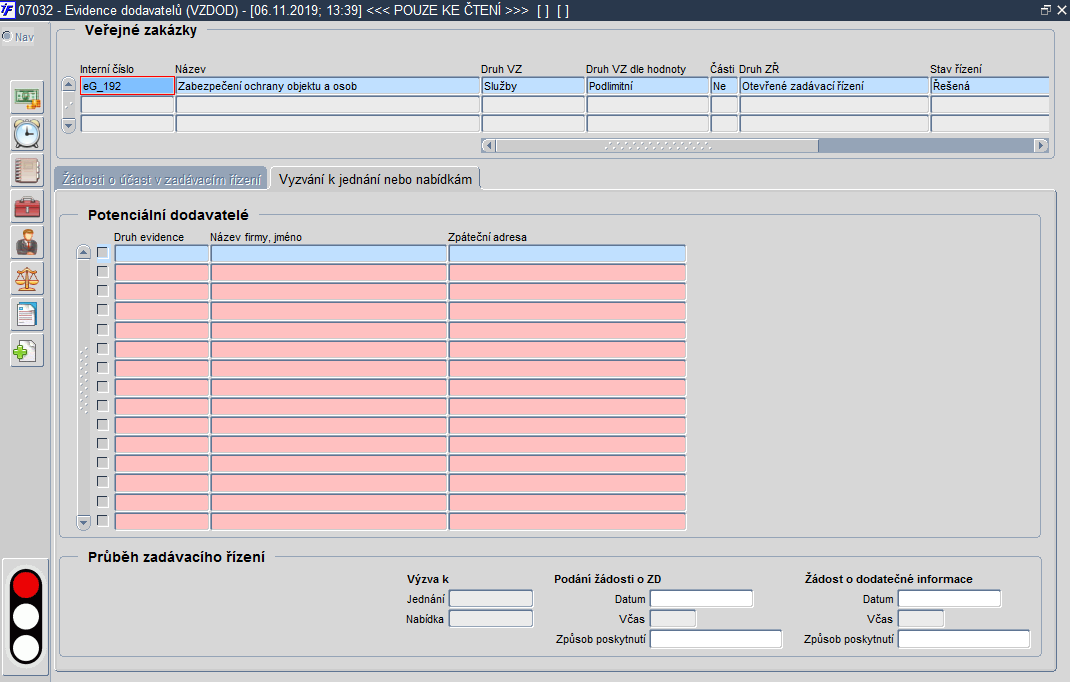Tick the checkbox of last supplier row
The width and height of the screenshot is (1070, 682).
[x=102, y=521]
